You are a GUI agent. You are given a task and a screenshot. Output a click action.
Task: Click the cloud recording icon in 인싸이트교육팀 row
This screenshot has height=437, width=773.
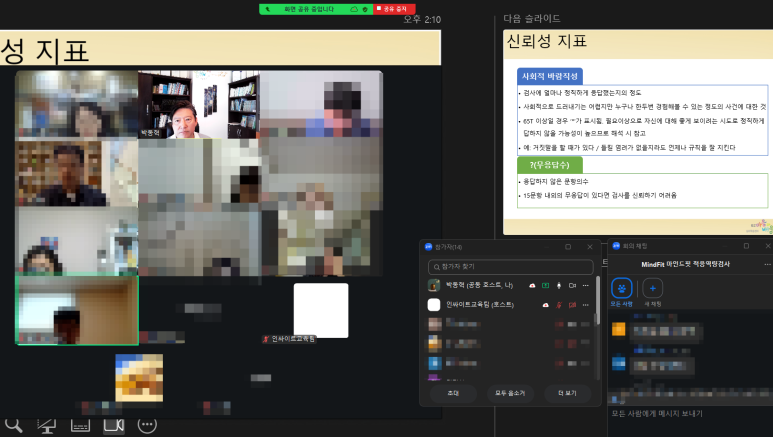pyautogui.click(x=545, y=305)
